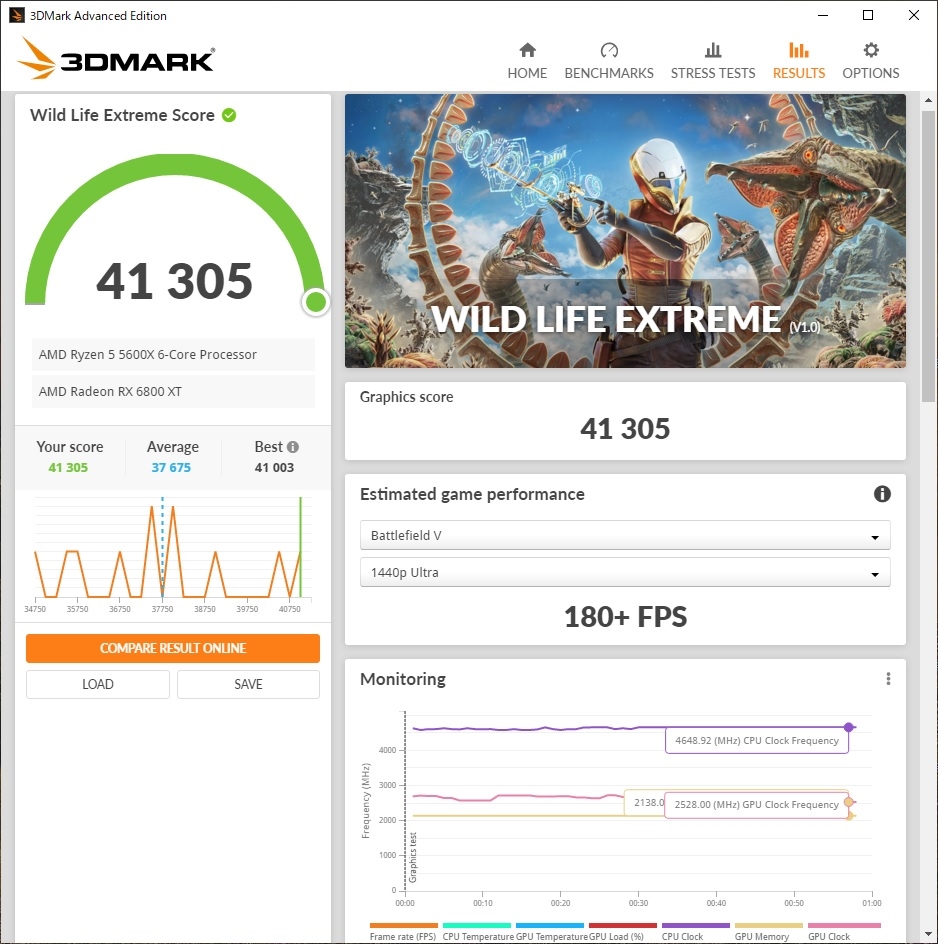This screenshot has height=944, width=938.
Task: Click the CPU Clock Frequency marker dot
Action: pos(848,727)
